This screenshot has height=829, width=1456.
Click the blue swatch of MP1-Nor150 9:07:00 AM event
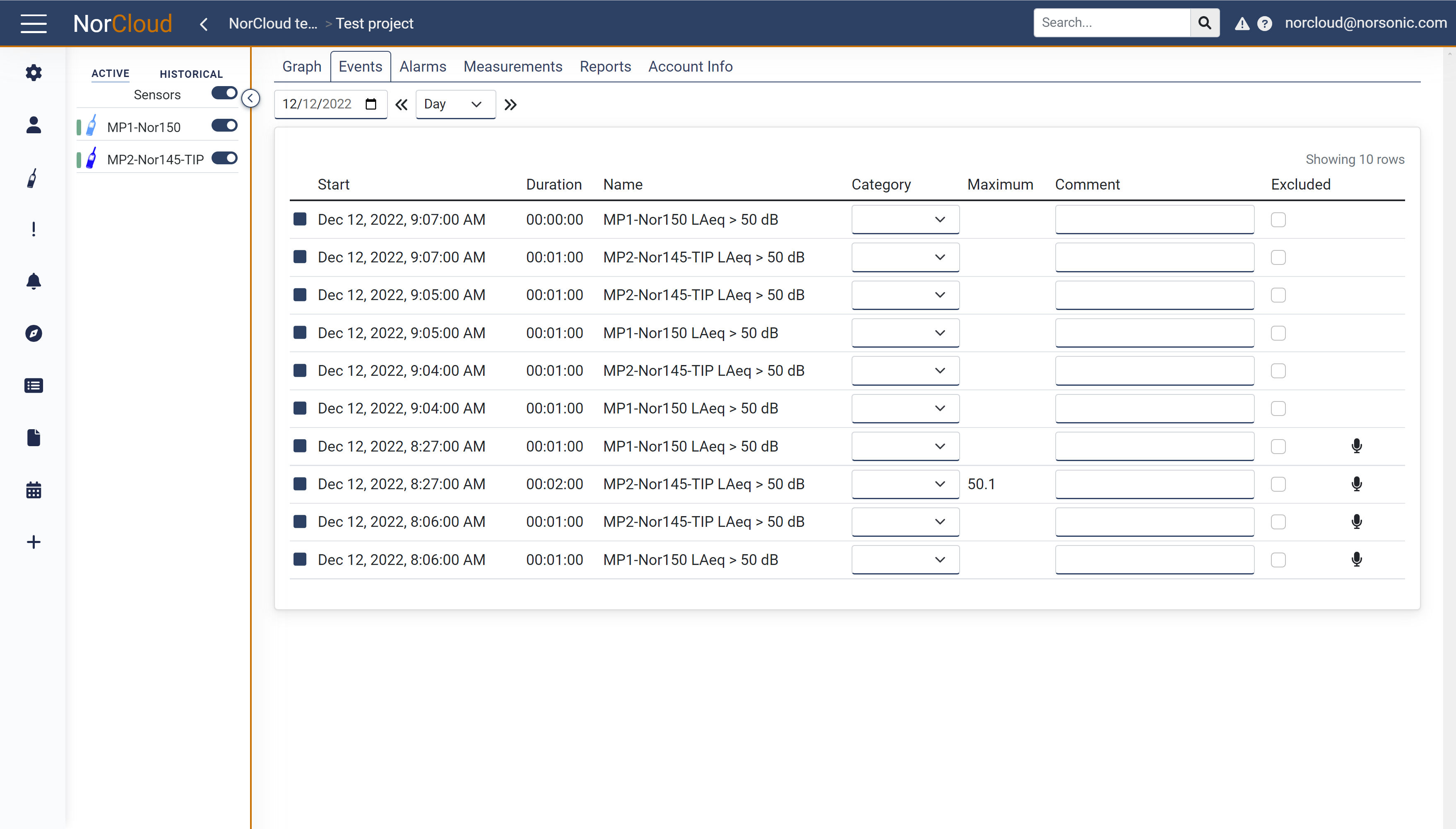click(x=300, y=219)
